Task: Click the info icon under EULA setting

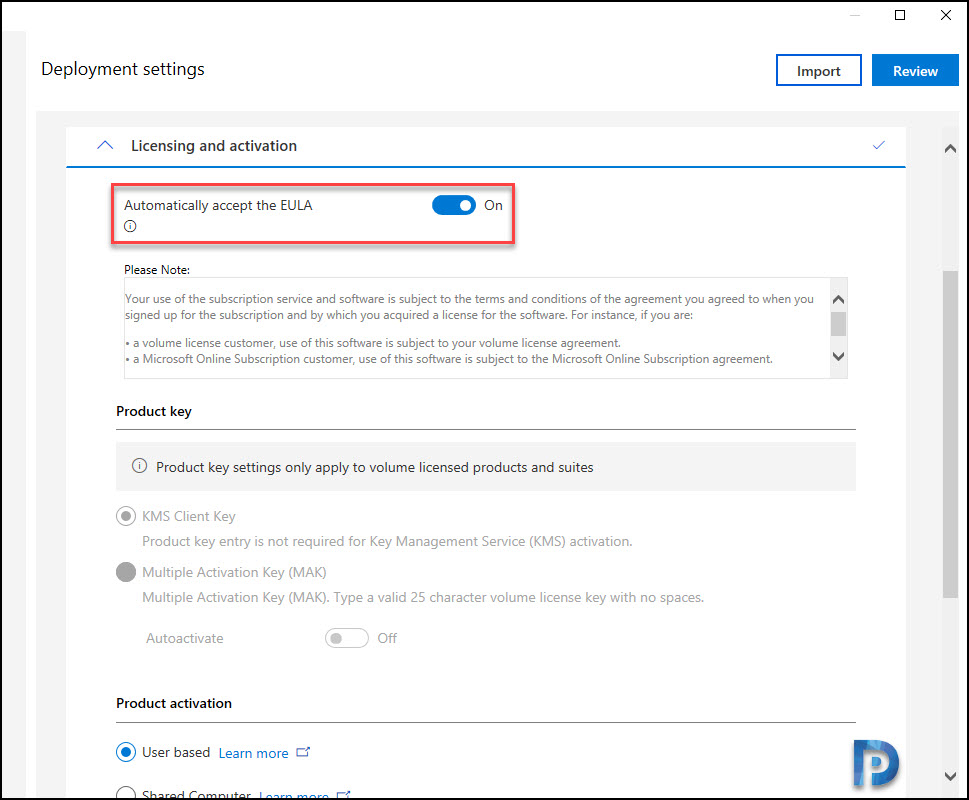Action: (x=130, y=226)
